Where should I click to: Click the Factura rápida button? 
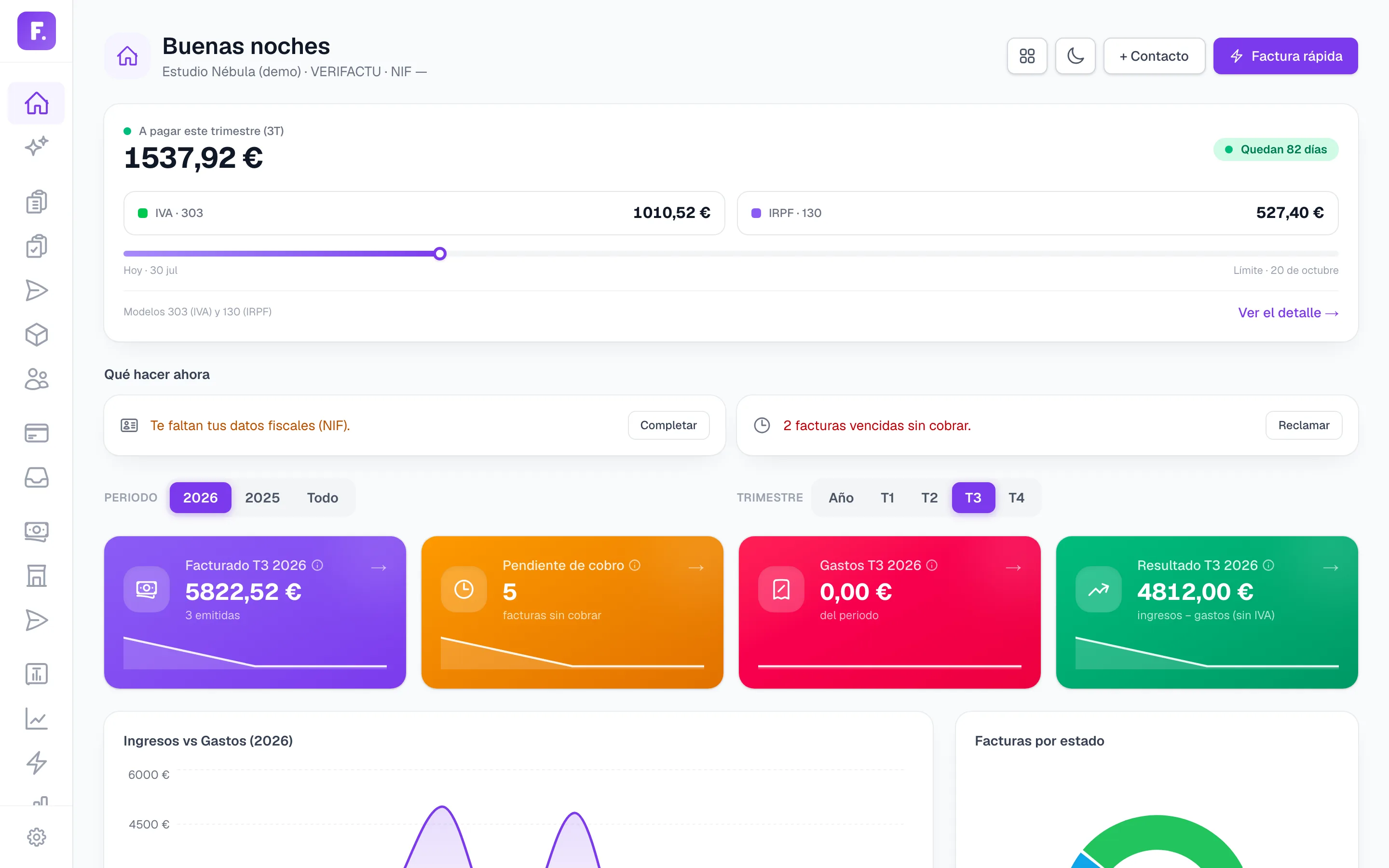[1285, 55]
